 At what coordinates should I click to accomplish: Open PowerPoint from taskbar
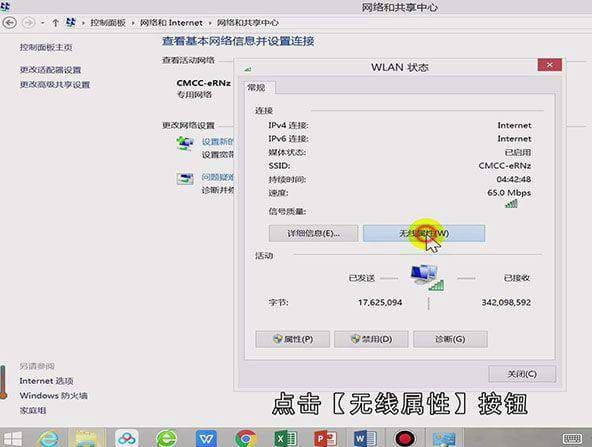(x=325, y=439)
